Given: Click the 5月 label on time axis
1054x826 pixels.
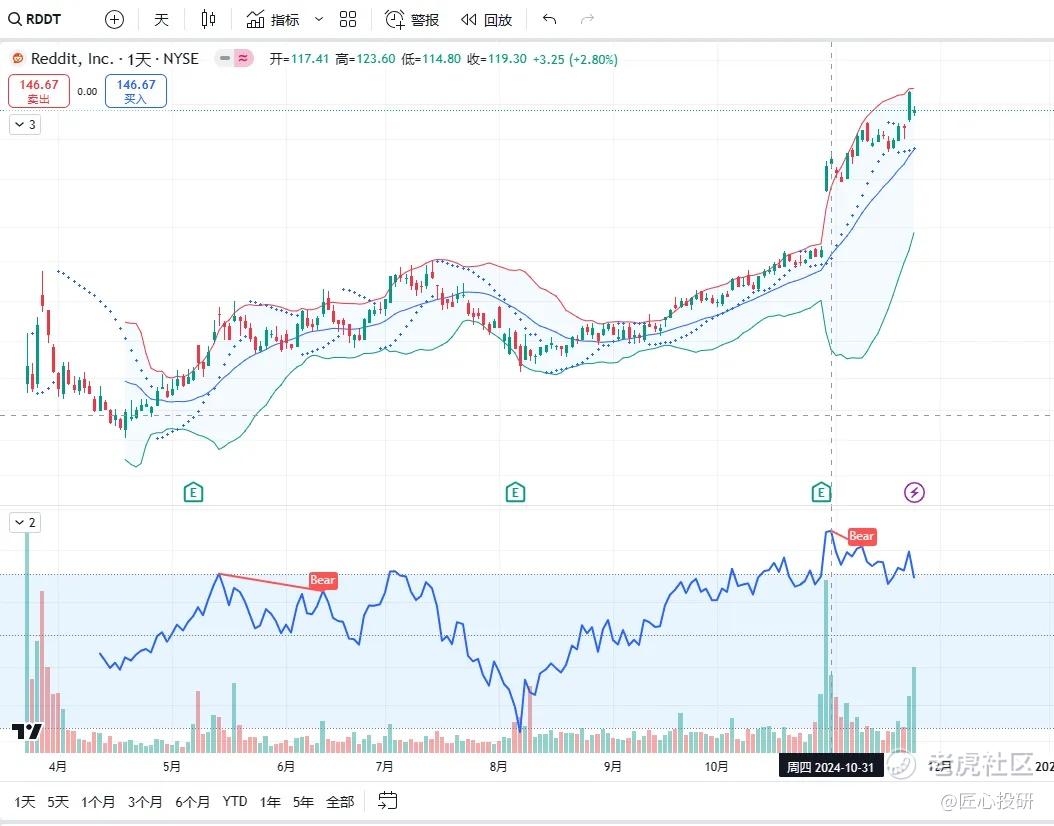Looking at the screenshot, I should [172, 766].
